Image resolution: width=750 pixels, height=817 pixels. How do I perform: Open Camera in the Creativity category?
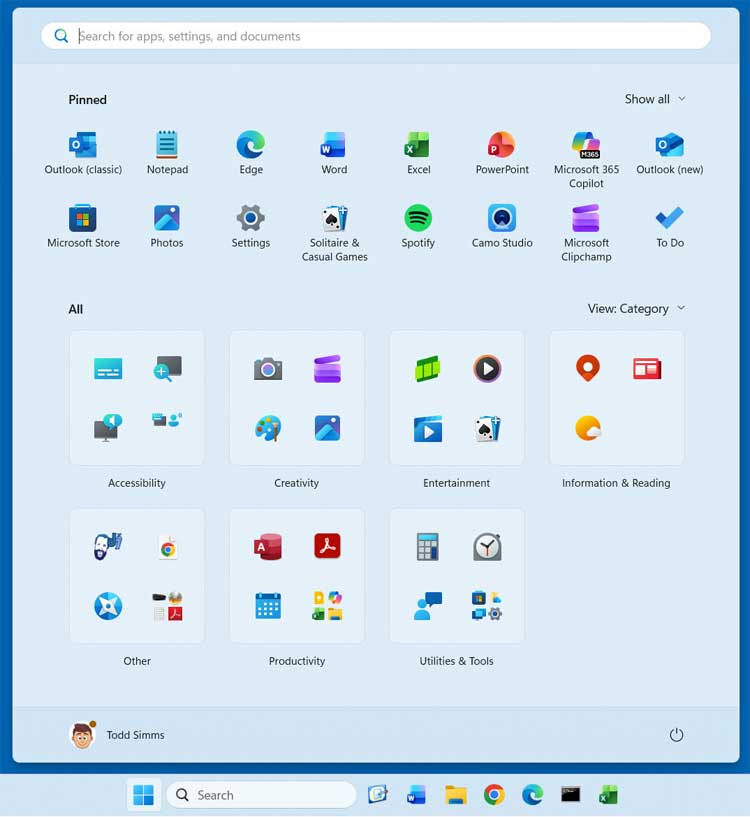pyautogui.click(x=268, y=369)
